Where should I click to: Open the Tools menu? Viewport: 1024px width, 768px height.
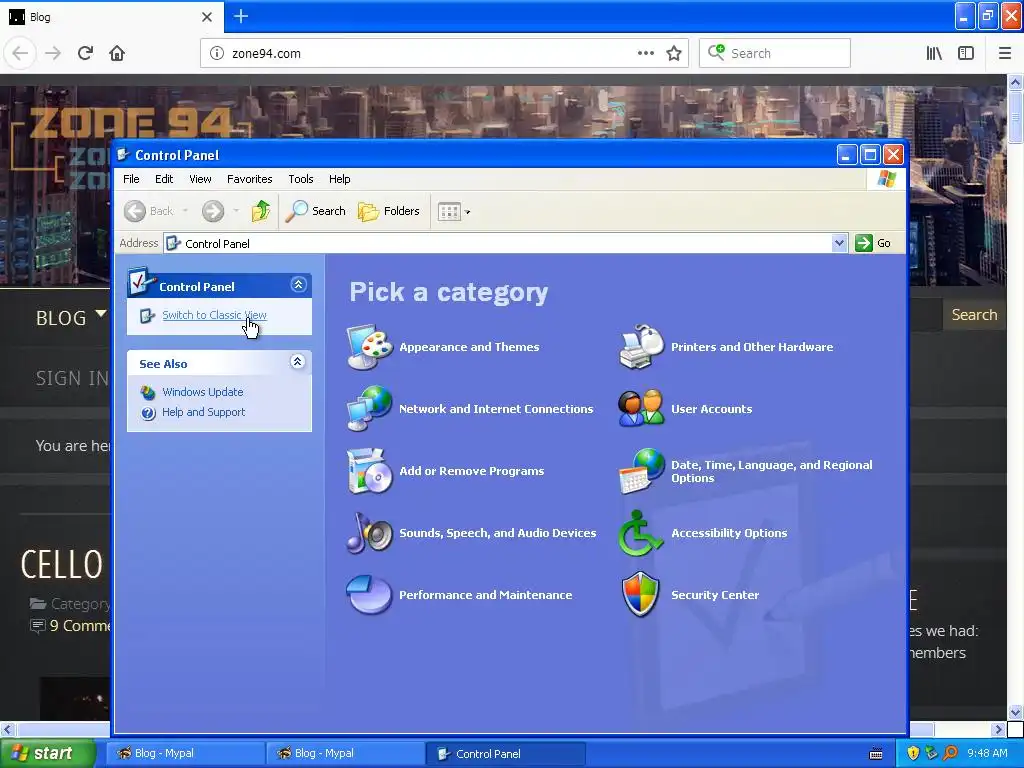(x=301, y=179)
